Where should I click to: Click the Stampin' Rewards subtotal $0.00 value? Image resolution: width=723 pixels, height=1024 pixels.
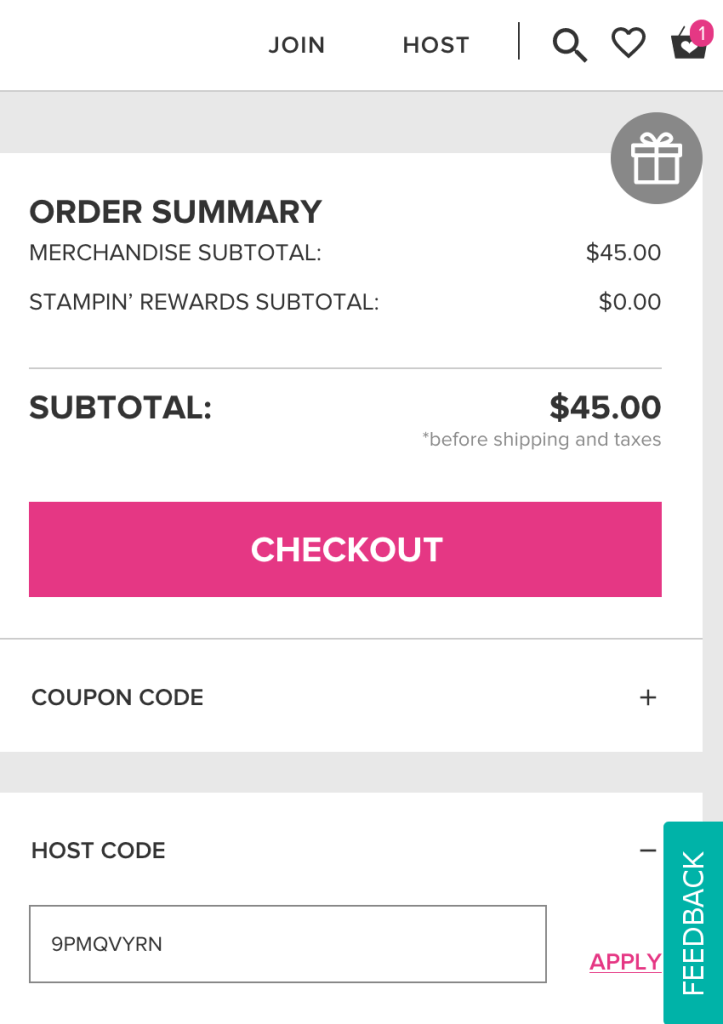pyautogui.click(x=629, y=302)
